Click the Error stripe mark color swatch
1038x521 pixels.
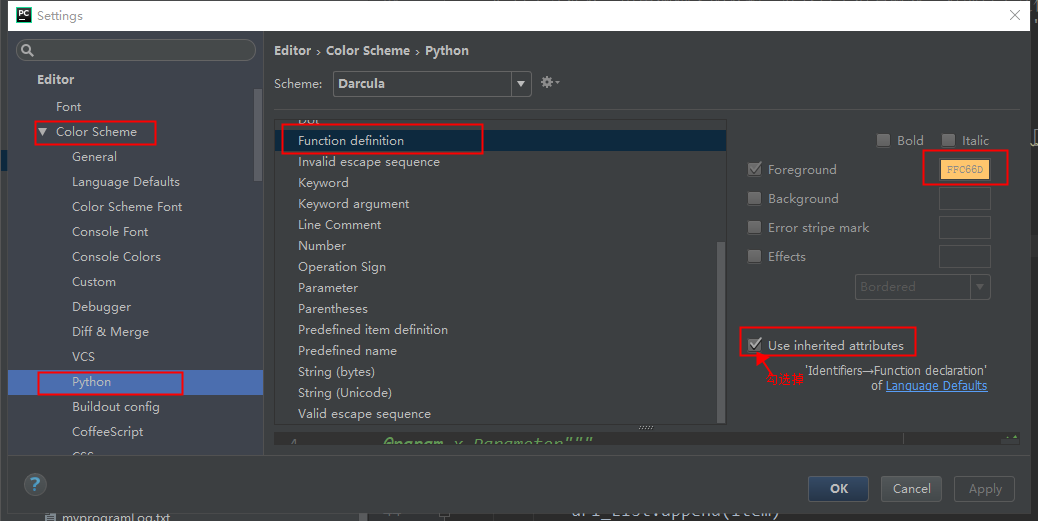tap(965, 228)
